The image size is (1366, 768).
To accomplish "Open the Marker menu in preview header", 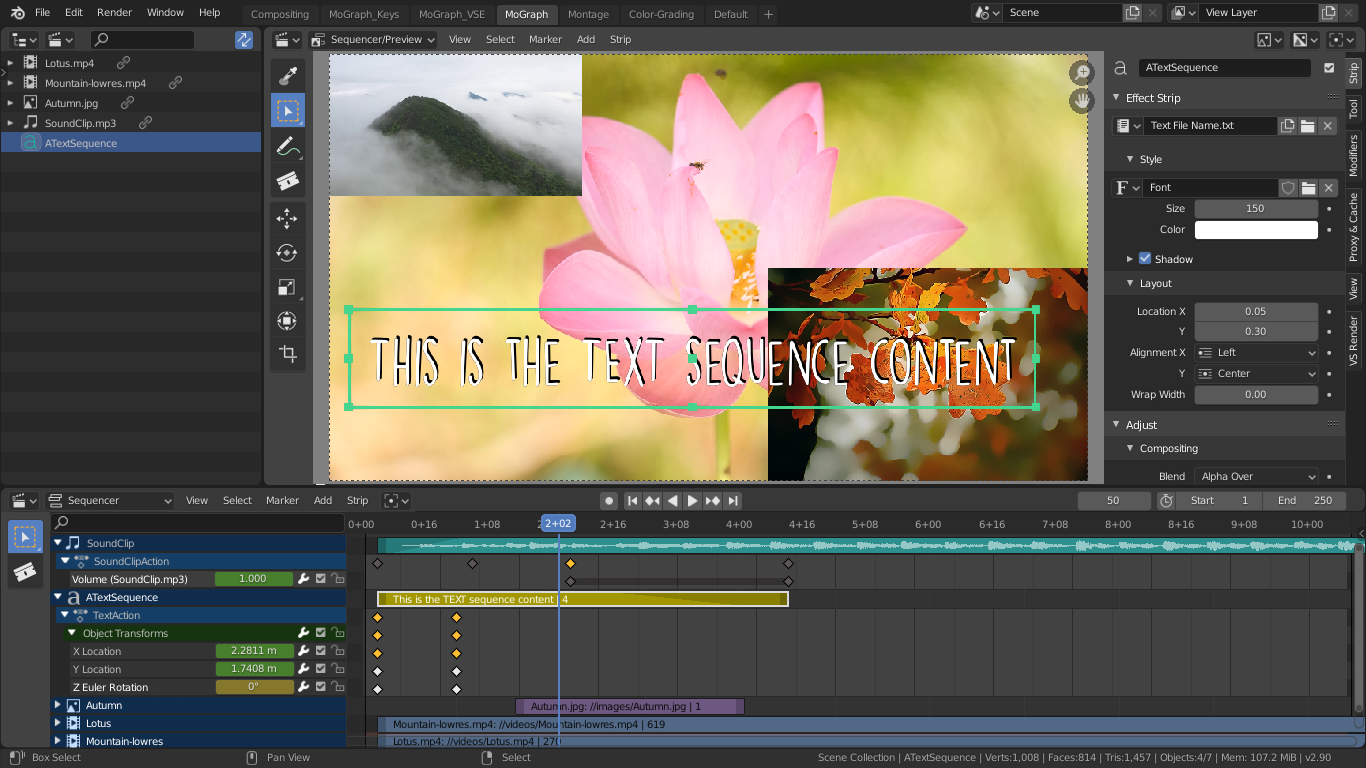I will (545, 40).
